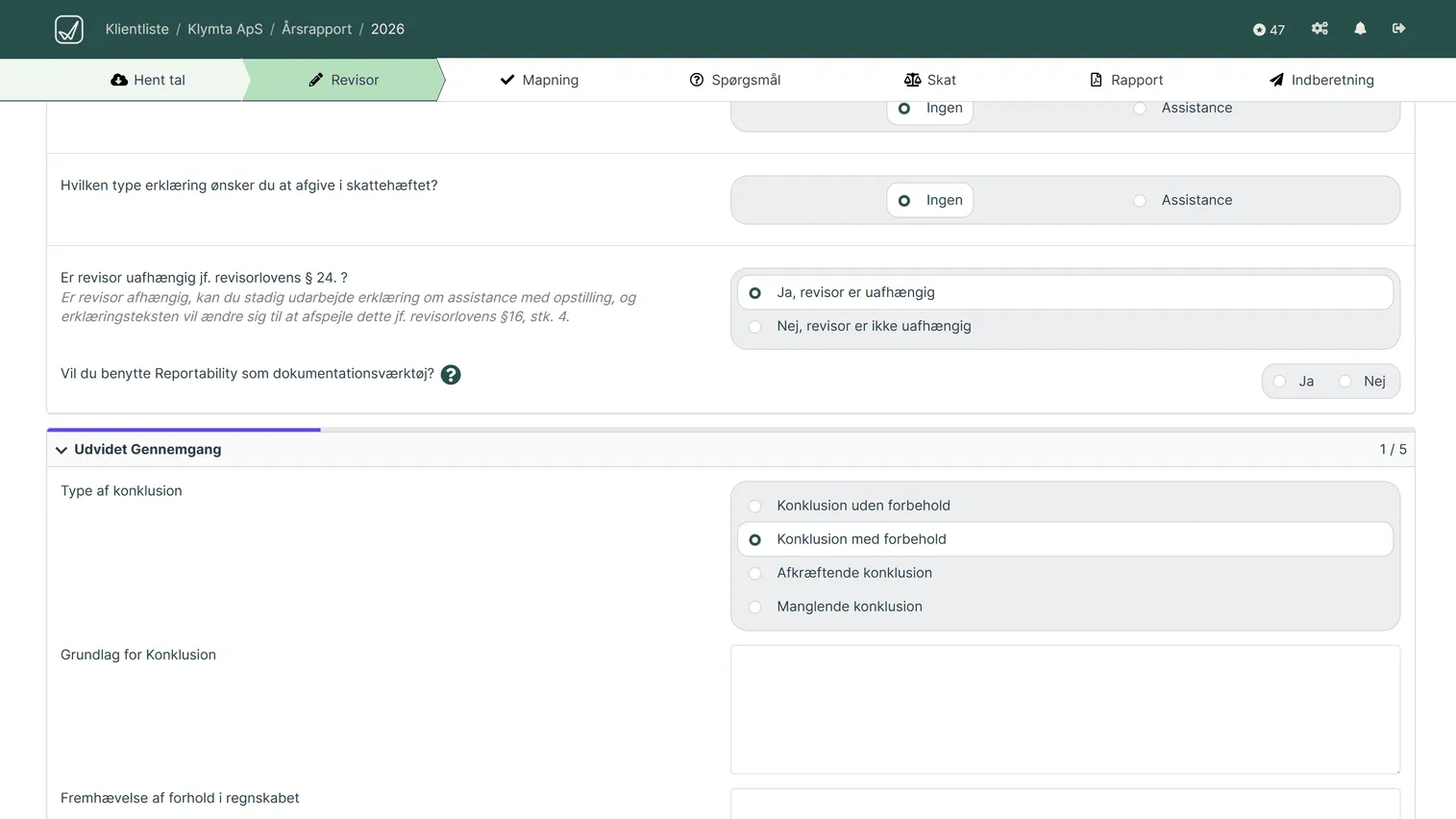Select Konklusion med forbehold
This screenshot has width=1456, height=819.
click(1065, 539)
